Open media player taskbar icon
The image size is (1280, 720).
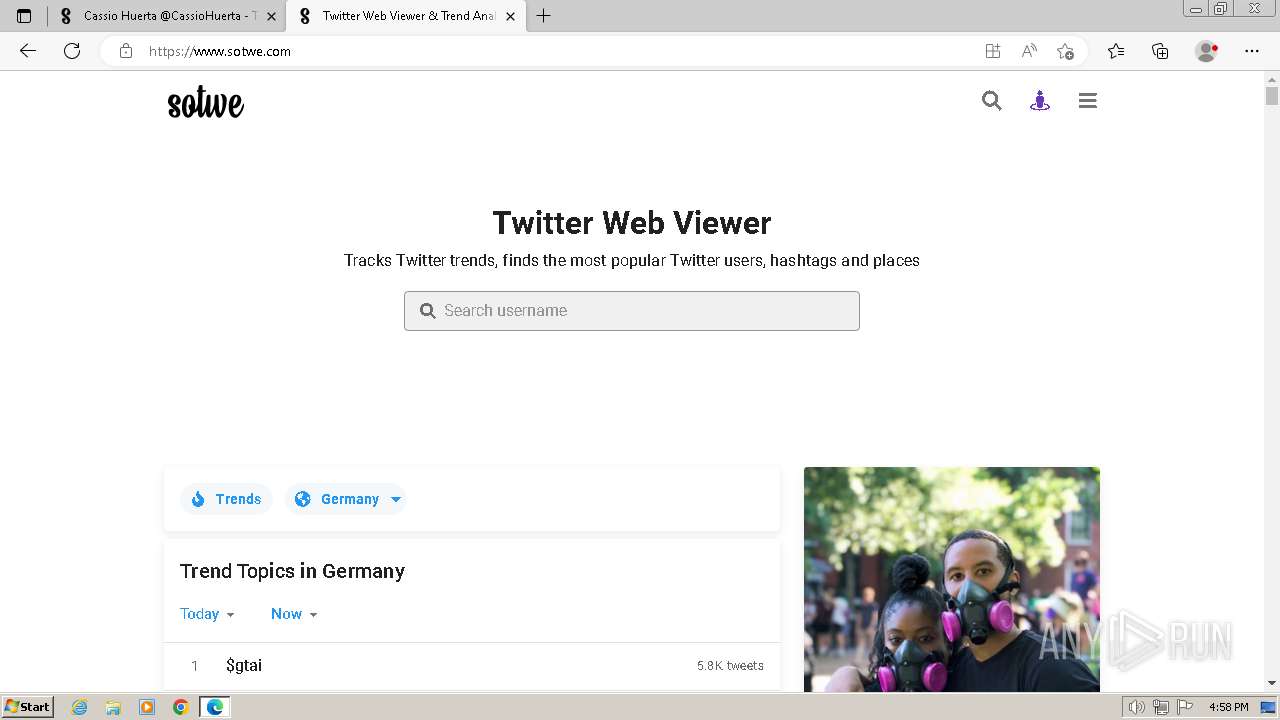click(147, 707)
